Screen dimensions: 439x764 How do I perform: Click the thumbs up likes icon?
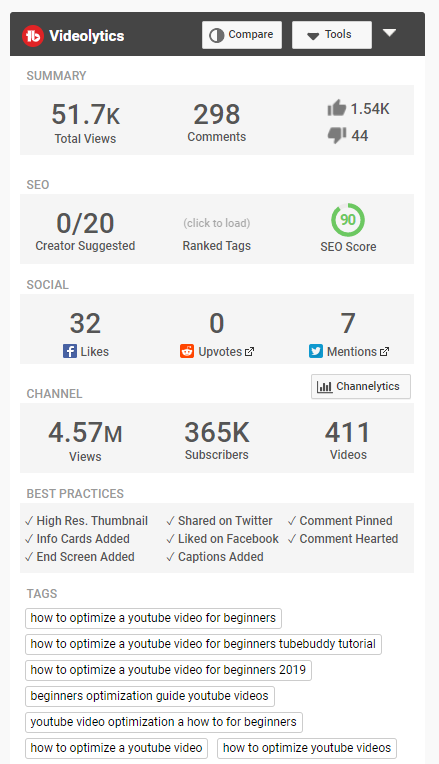(x=337, y=108)
